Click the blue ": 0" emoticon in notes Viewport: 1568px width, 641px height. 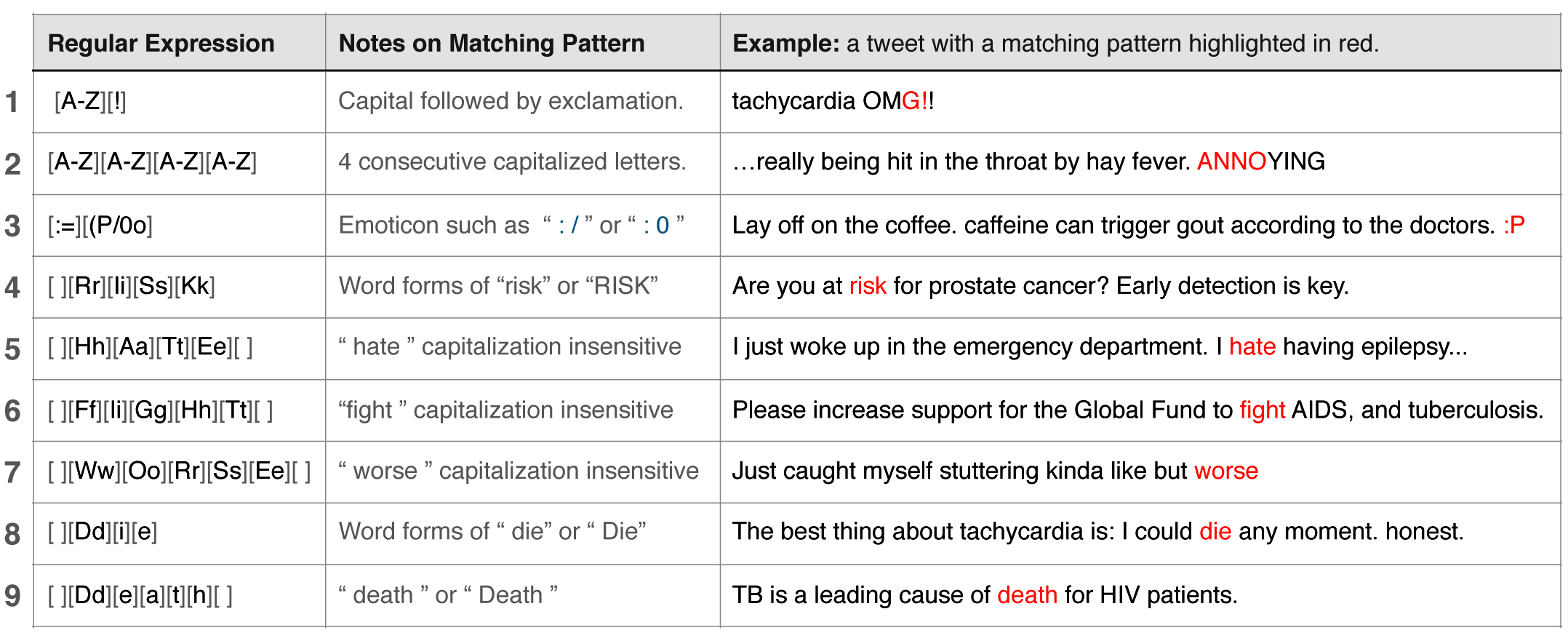coord(656,226)
